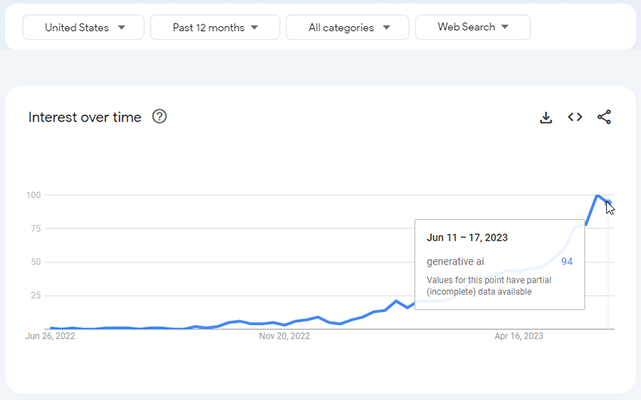Viewport: 641px width, 400px height.
Task: Click the generative ai term in tooltip
Action: pyautogui.click(x=455, y=261)
